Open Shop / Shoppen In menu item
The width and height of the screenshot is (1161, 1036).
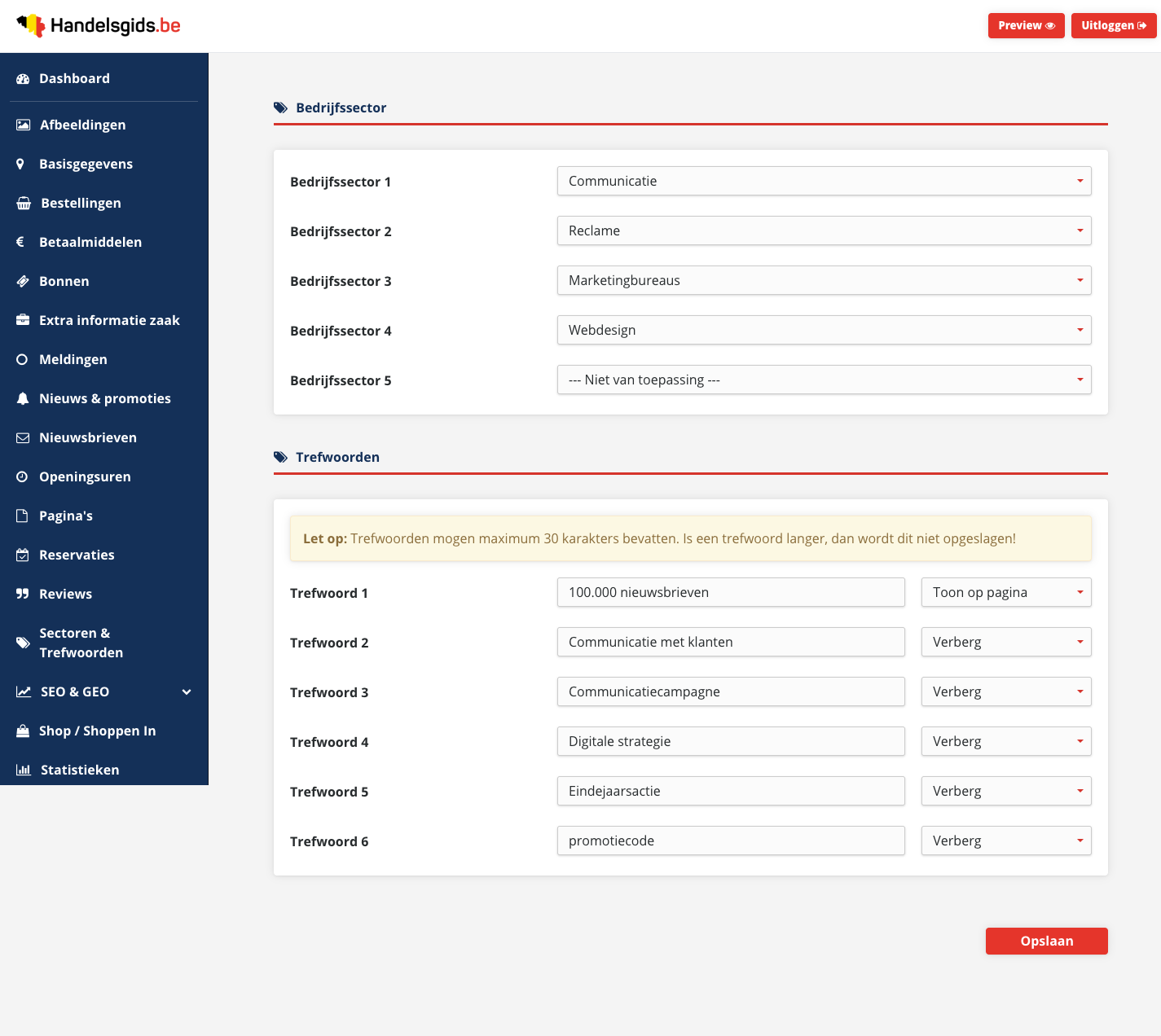tap(104, 731)
